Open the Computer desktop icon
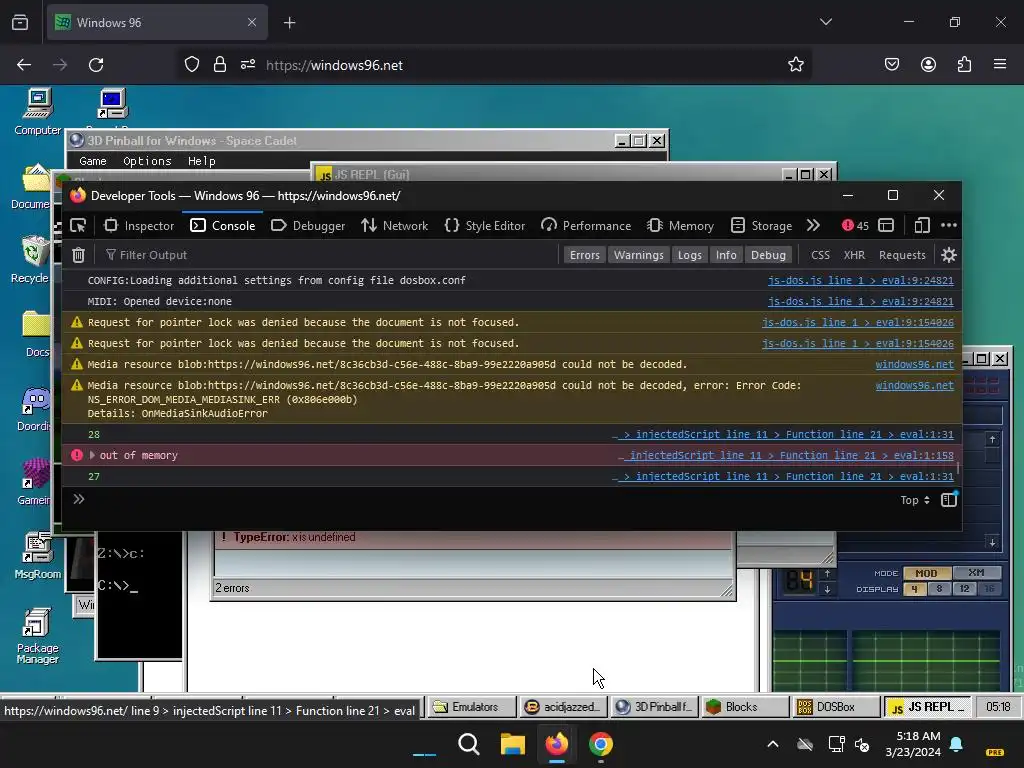Image resolution: width=1024 pixels, height=768 pixels. [38, 112]
